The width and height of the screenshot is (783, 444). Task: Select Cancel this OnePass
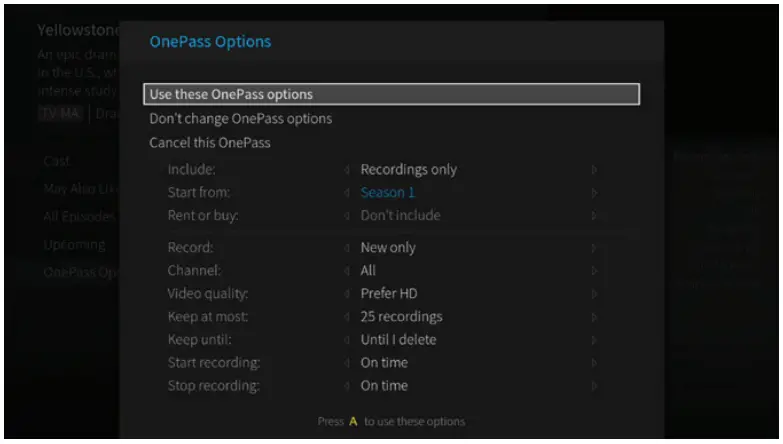209,143
